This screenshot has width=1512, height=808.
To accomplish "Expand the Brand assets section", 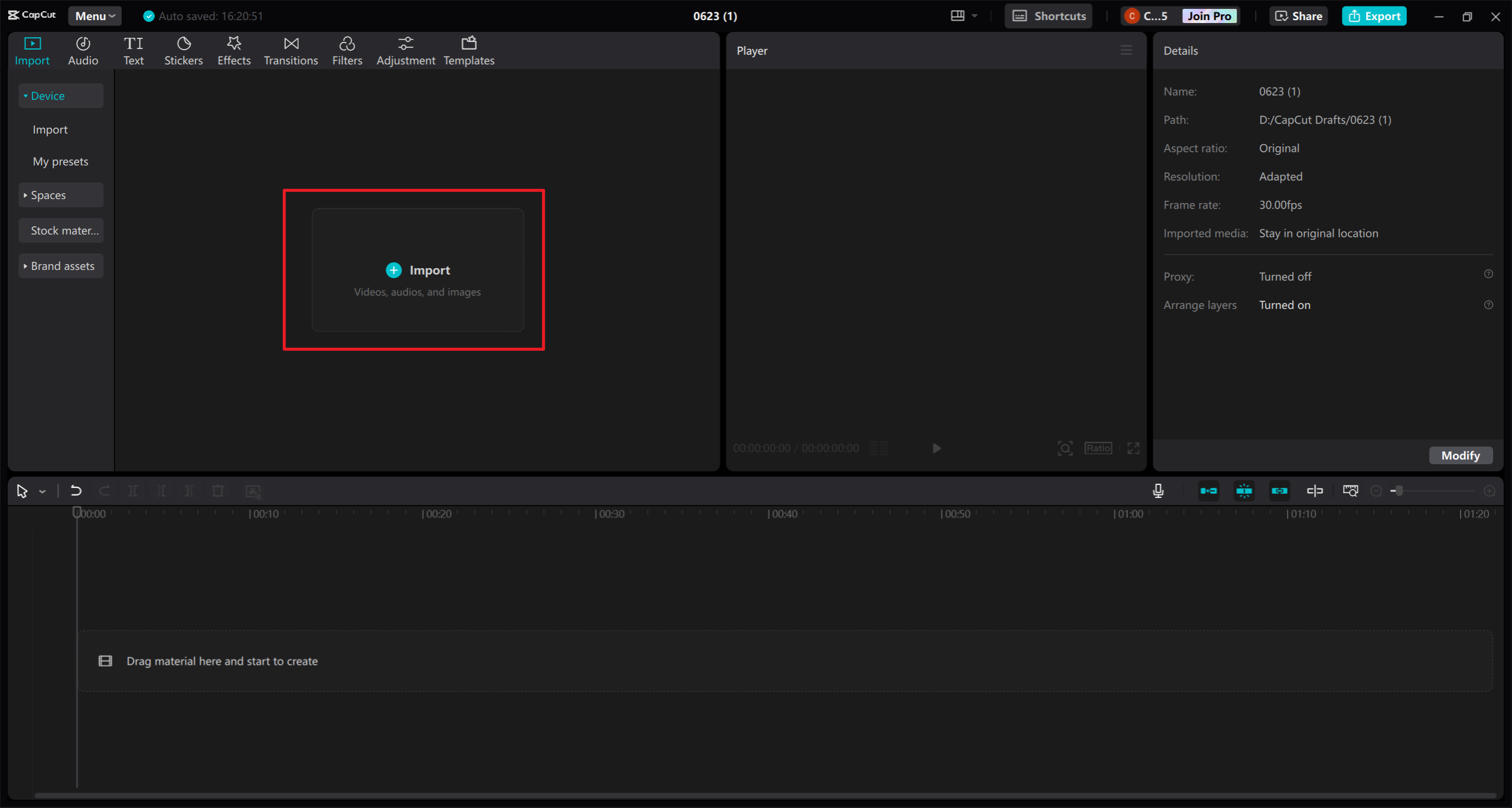I will pyautogui.click(x=60, y=266).
